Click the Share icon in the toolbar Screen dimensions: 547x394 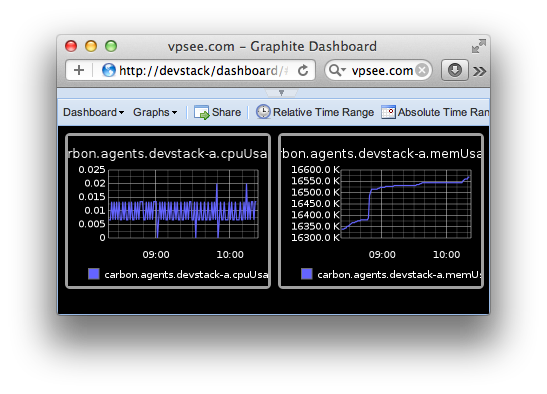point(201,112)
